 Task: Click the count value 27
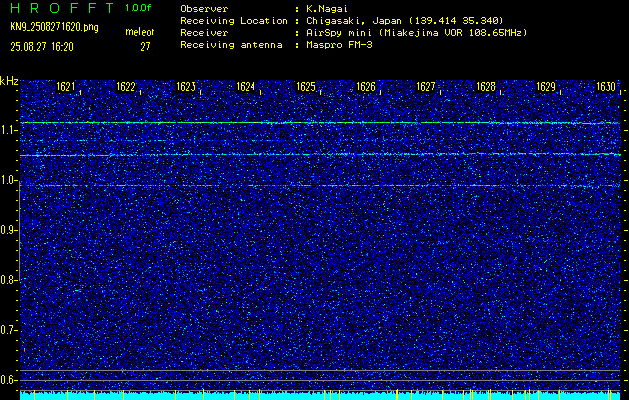pos(145,47)
